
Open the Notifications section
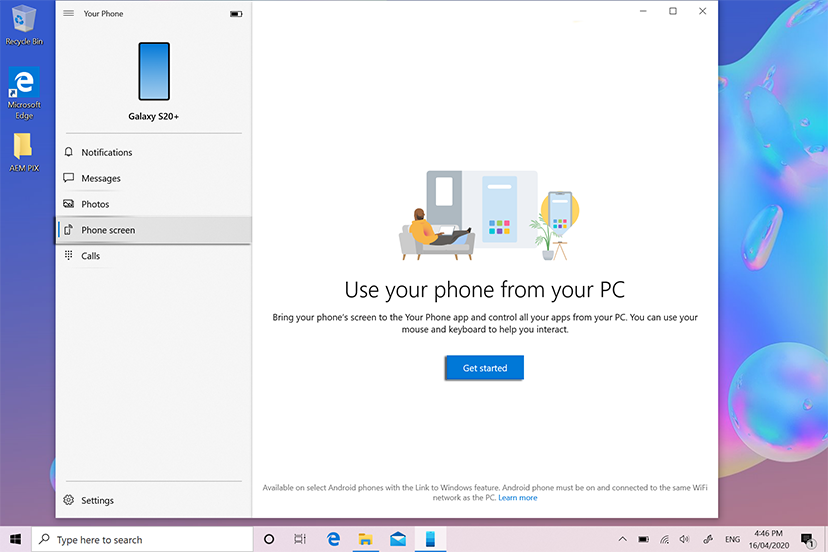(x=153, y=152)
